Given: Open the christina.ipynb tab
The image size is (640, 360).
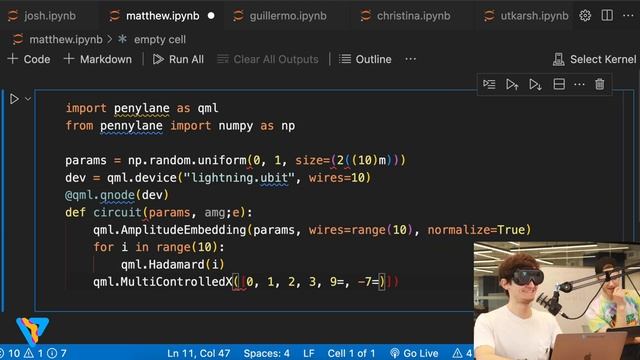Looking at the screenshot, I should pos(405,16).
